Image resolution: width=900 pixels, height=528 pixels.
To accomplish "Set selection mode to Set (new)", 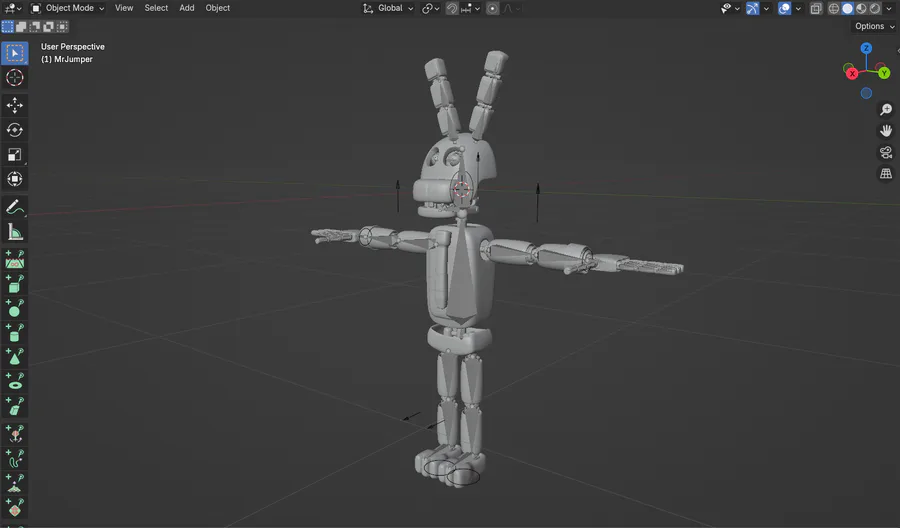I will click(7, 26).
